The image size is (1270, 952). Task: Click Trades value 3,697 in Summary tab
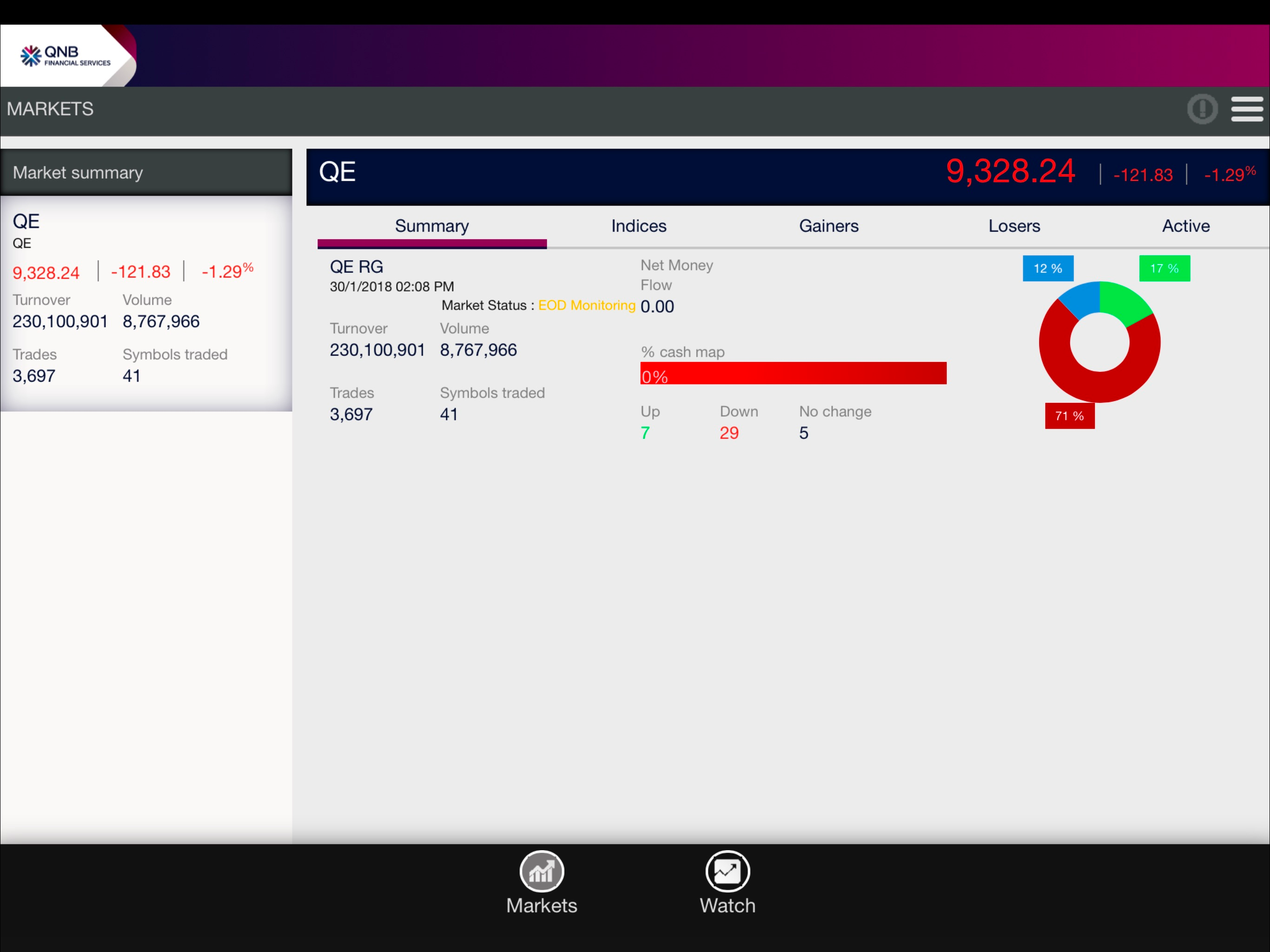(x=351, y=415)
